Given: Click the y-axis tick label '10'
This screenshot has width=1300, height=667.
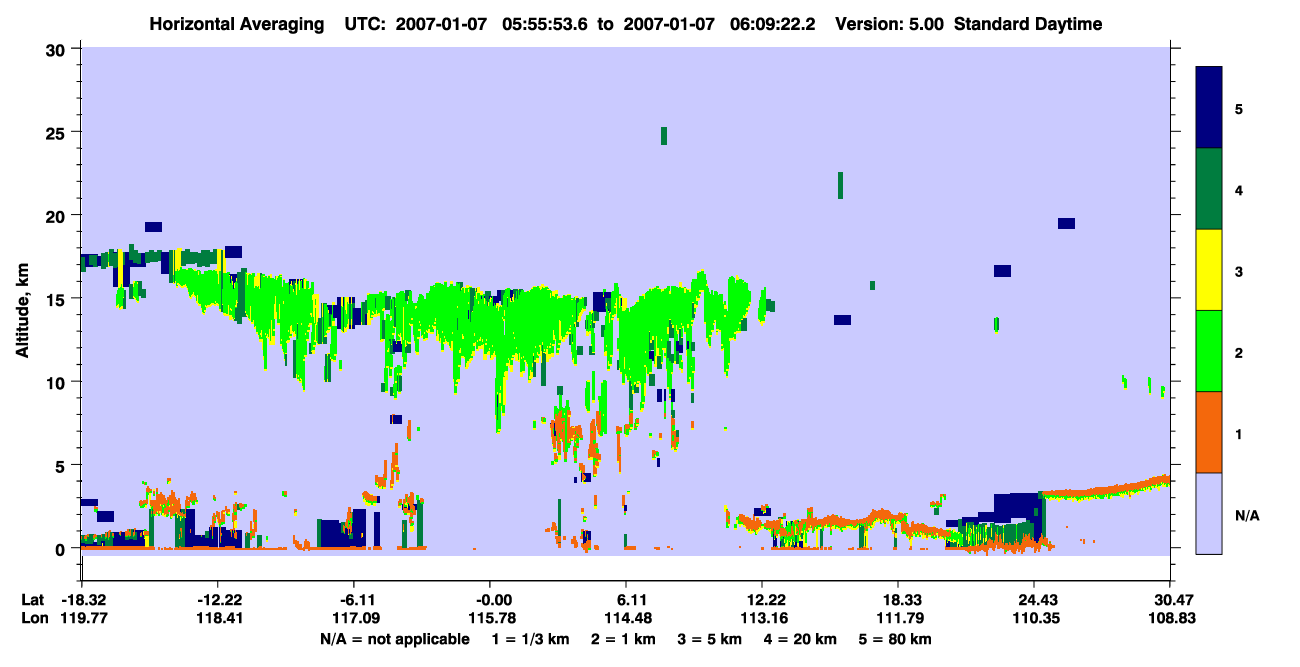Looking at the screenshot, I should tap(58, 382).
